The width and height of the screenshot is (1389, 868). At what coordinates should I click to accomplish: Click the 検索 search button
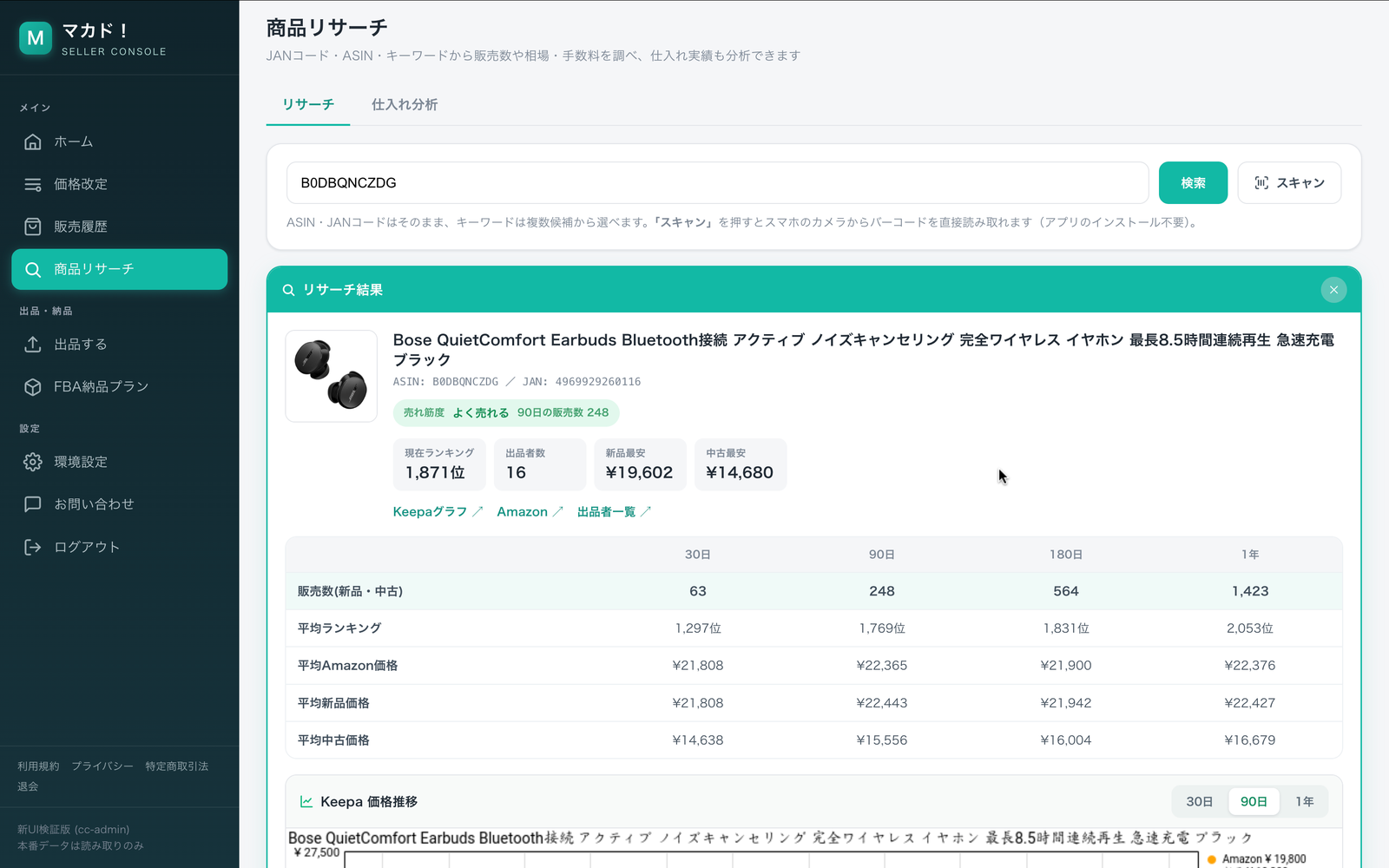point(1193,183)
